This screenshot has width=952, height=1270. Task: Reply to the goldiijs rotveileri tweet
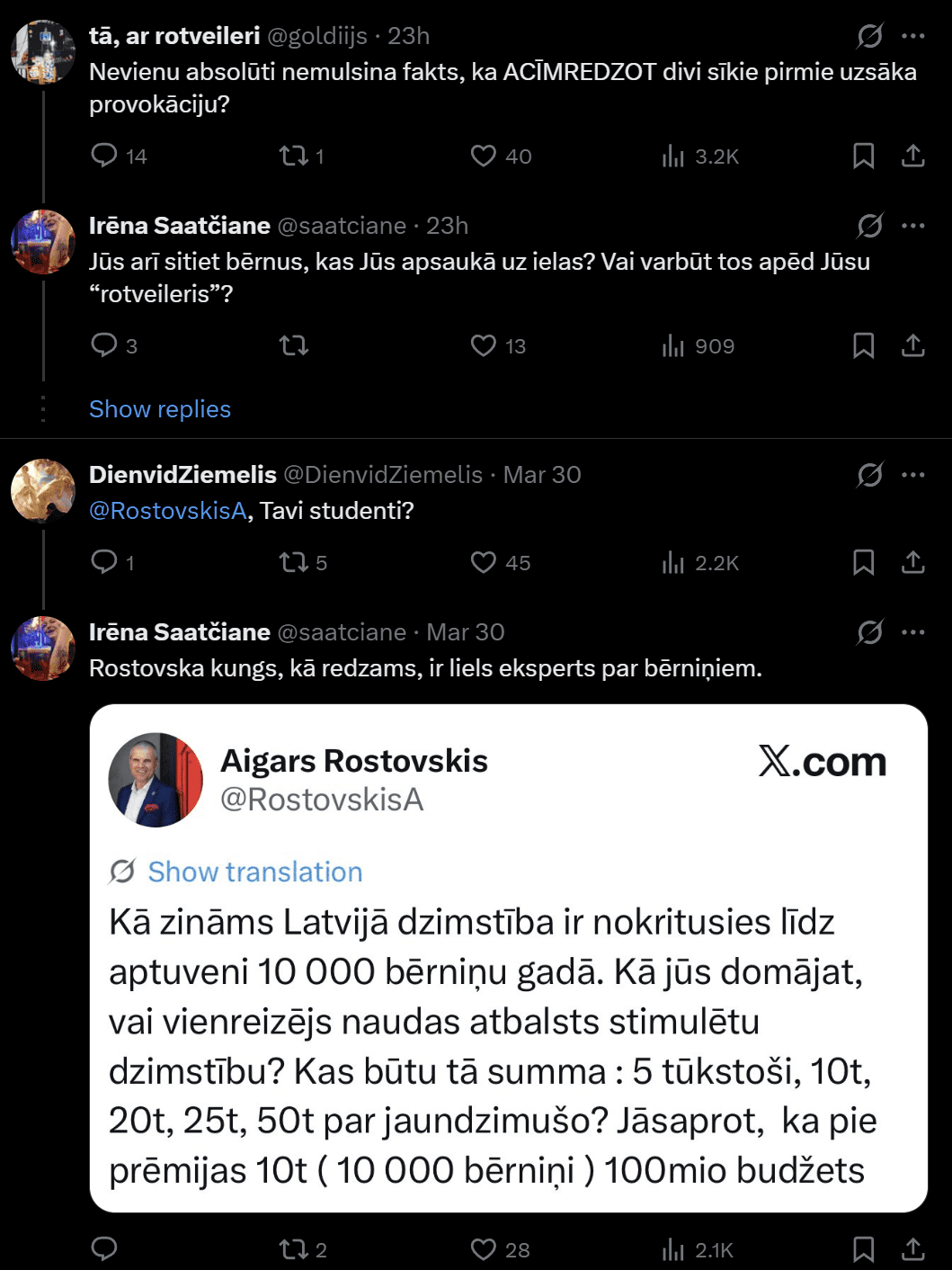104,156
